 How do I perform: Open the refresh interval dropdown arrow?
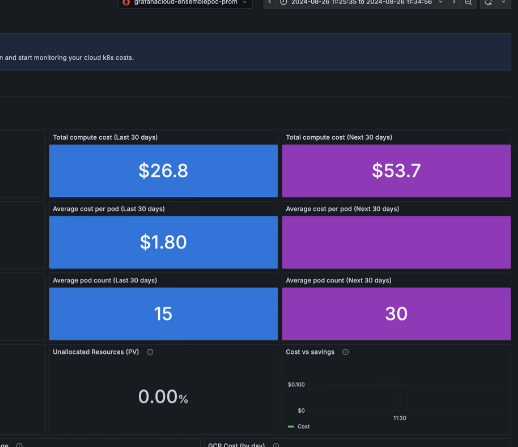click(503, 2)
